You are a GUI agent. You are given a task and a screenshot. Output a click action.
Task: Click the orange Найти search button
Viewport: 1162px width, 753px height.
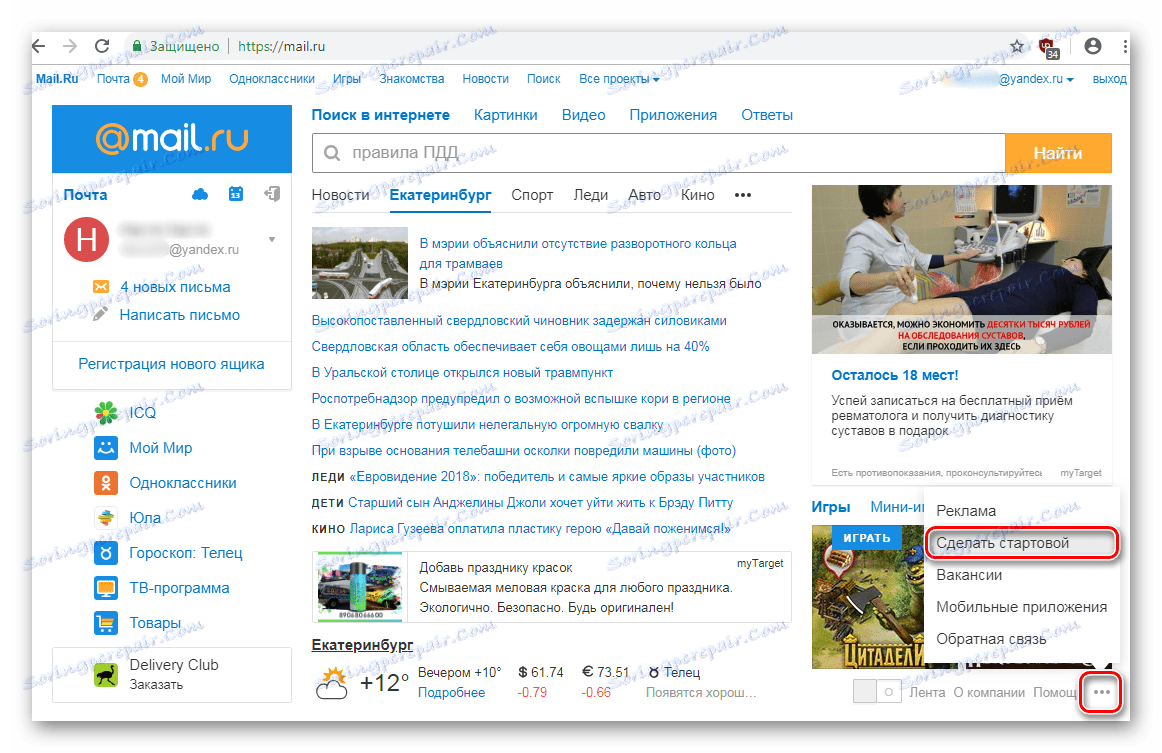point(1058,153)
